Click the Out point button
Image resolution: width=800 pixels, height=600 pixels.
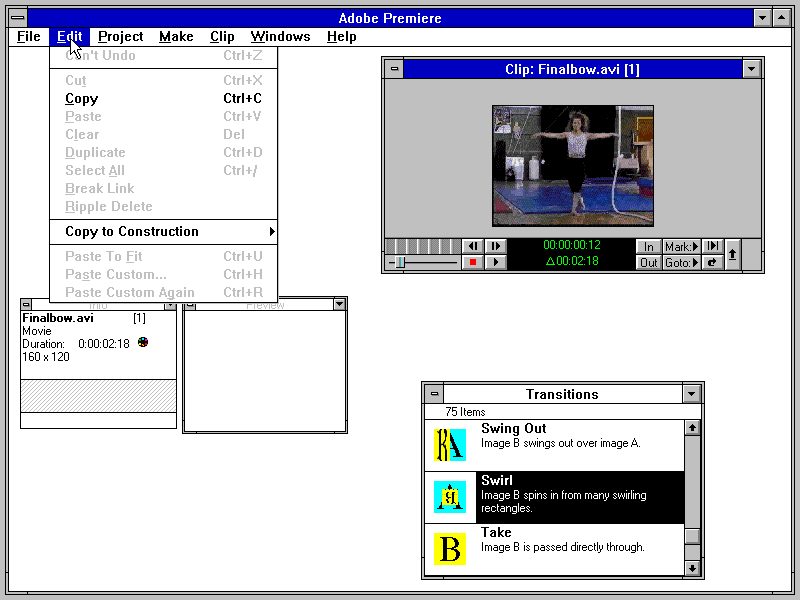[648, 263]
